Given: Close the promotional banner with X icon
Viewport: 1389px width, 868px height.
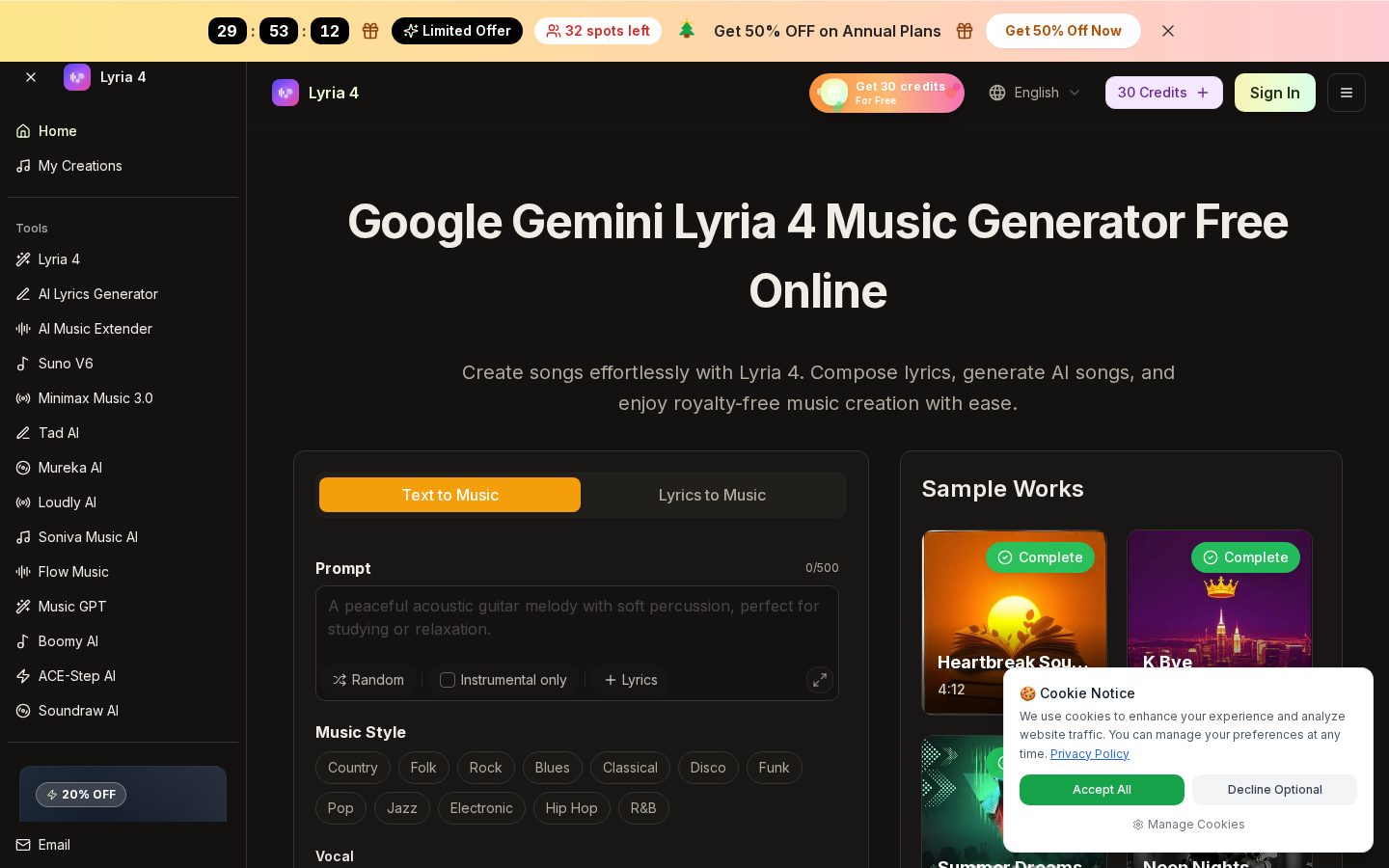Looking at the screenshot, I should (x=1168, y=31).
